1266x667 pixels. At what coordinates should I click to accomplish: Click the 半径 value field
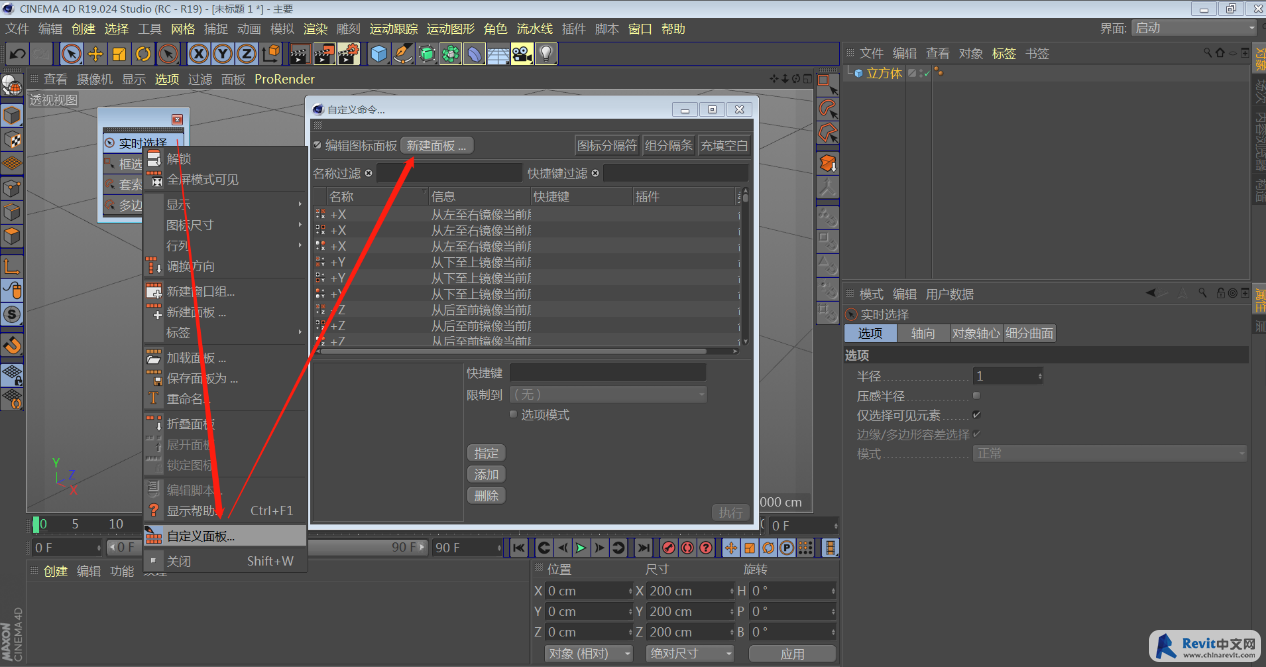(x=1008, y=376)
